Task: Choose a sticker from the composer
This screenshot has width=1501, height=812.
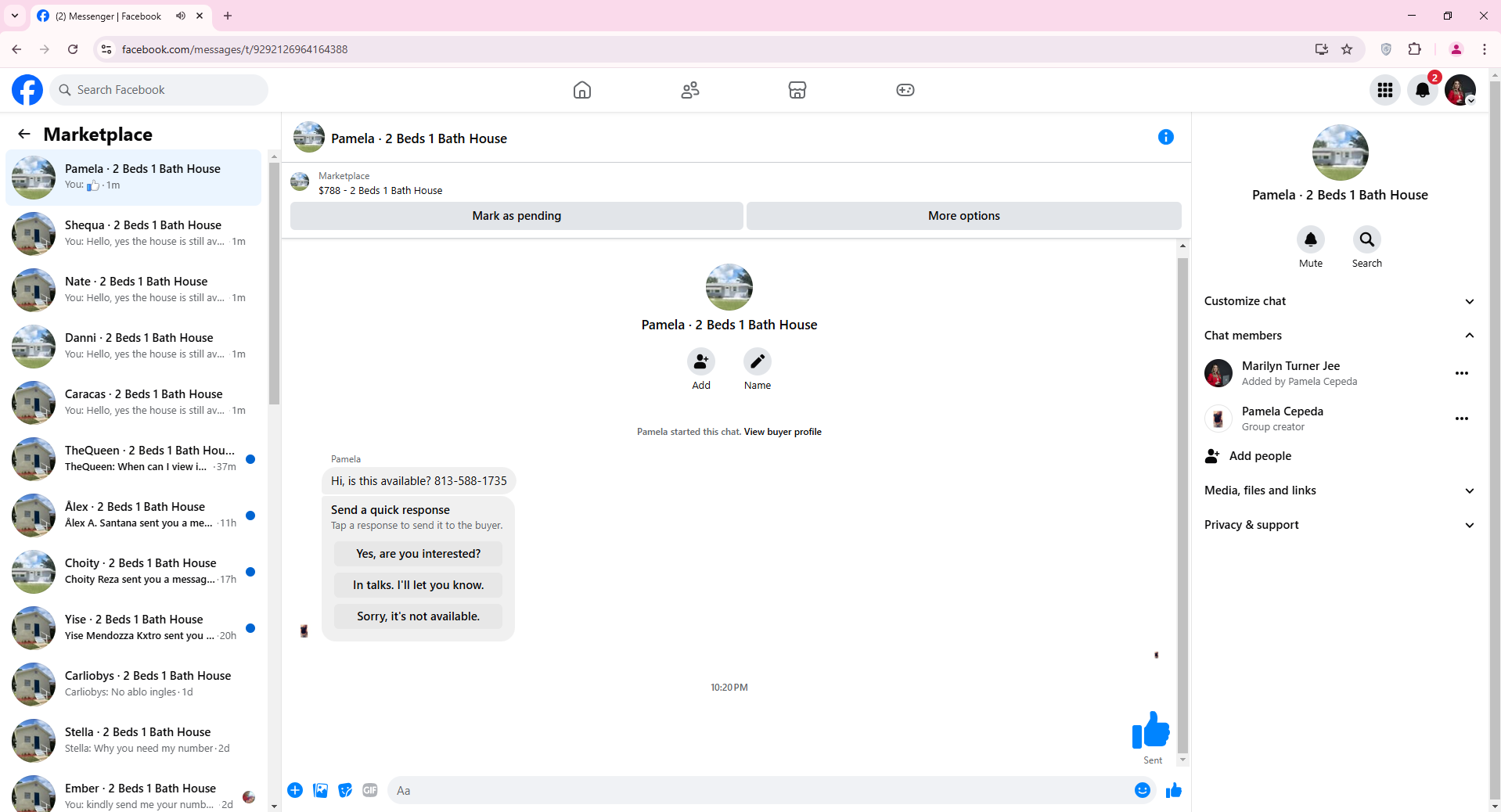Action: [x=345, y=790]
